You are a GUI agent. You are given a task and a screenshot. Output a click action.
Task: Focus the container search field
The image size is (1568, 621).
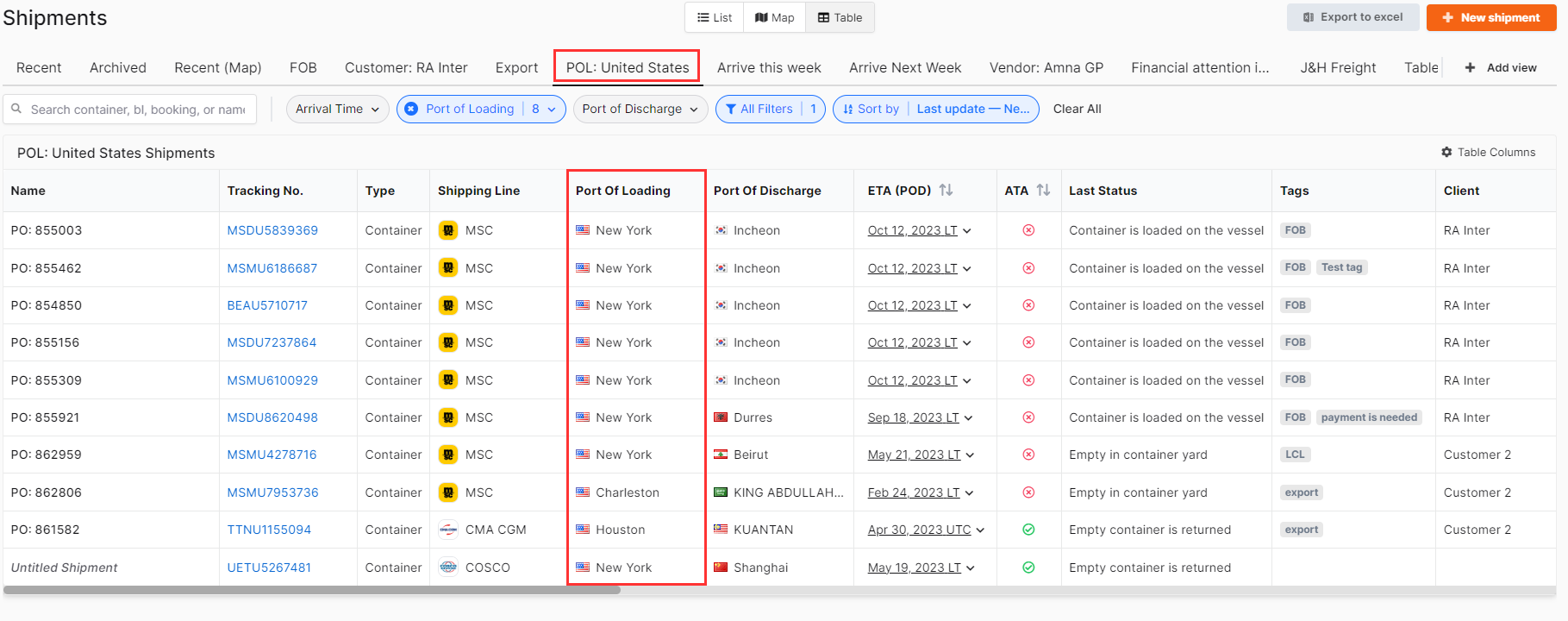(130, 110)
